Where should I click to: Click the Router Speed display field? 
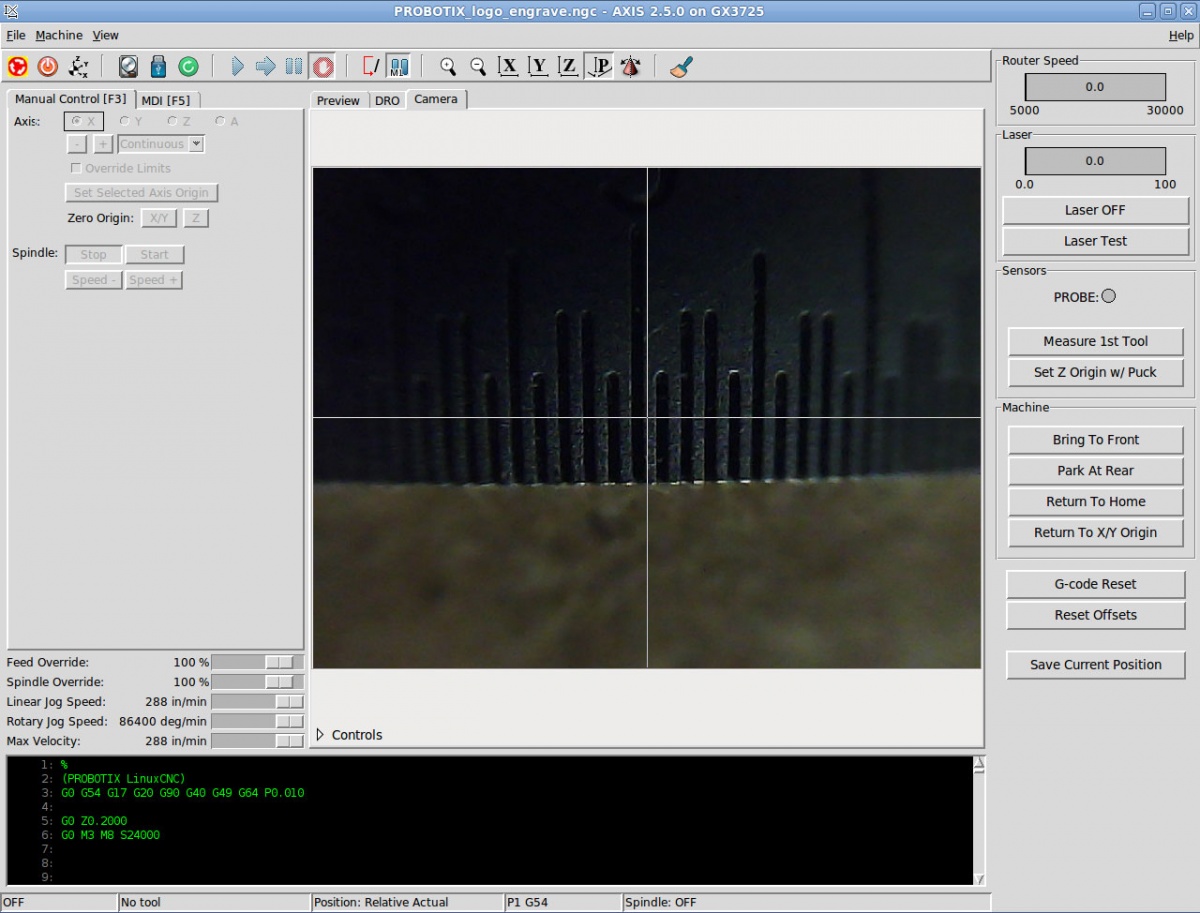[1095, 87]
